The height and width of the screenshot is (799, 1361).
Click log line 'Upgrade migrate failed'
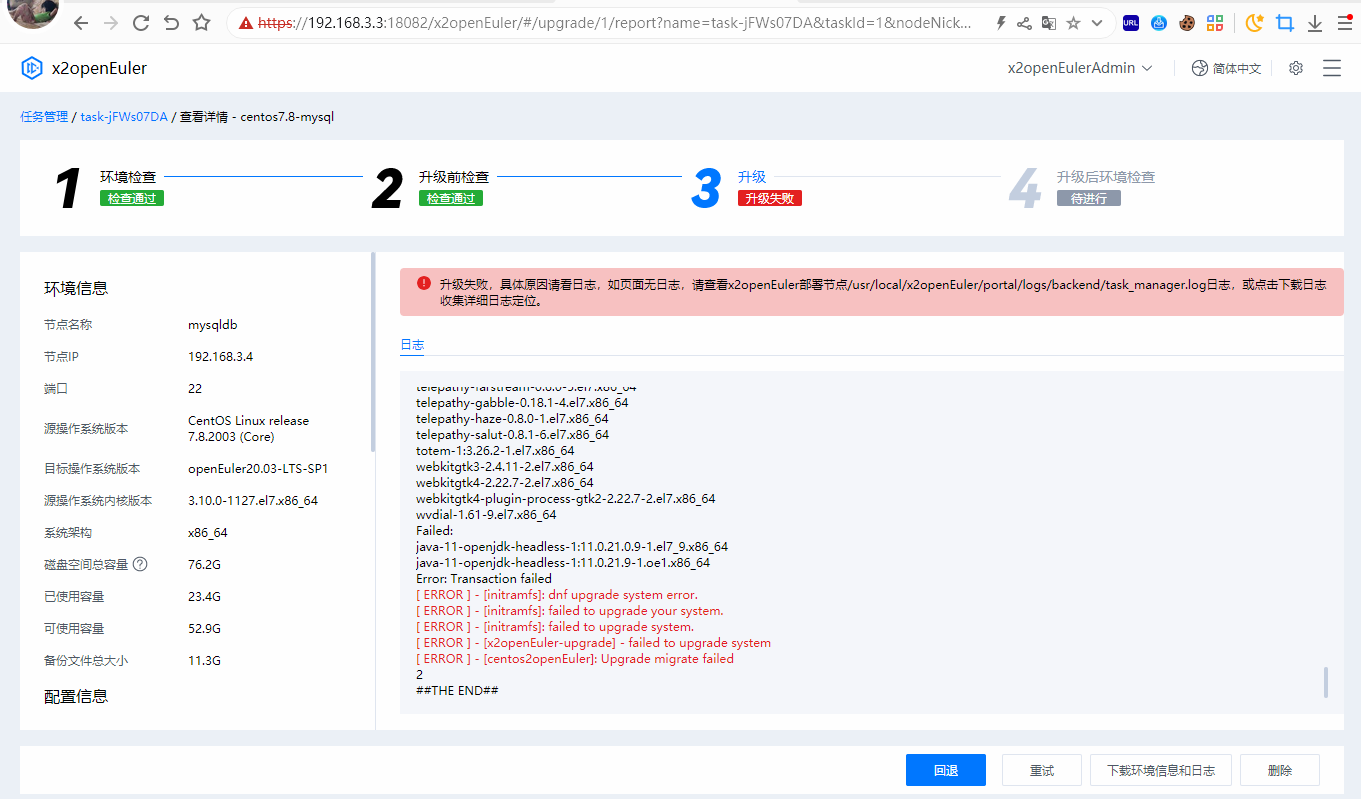tap(575, 659)
